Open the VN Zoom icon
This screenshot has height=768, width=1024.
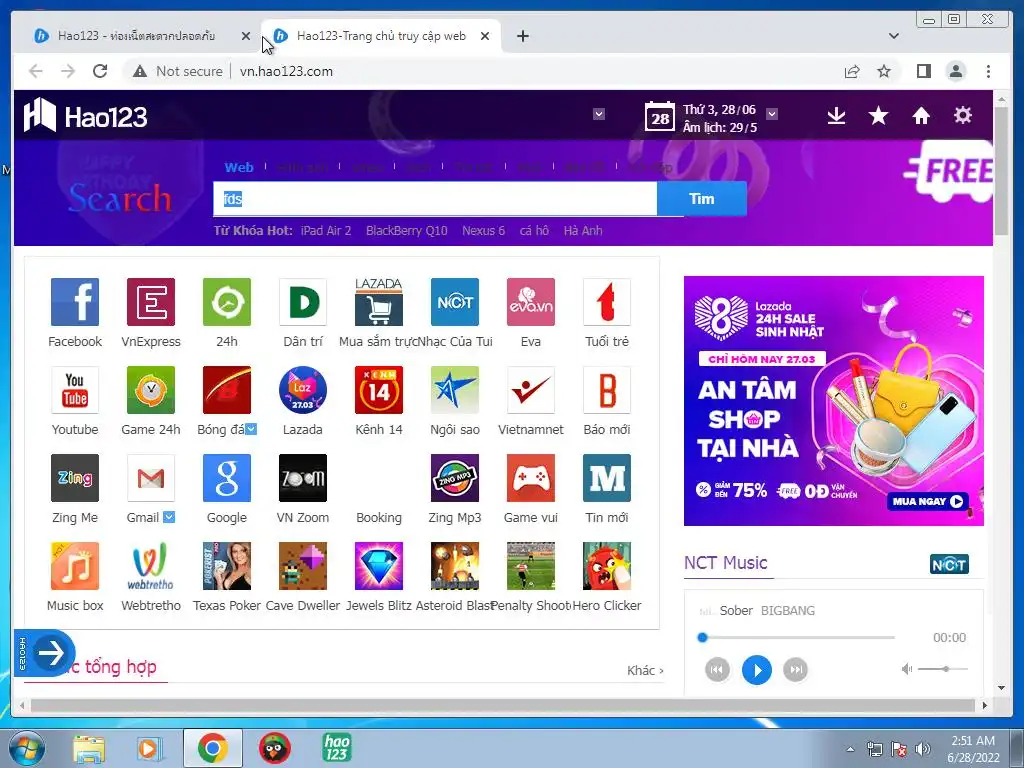303,478
